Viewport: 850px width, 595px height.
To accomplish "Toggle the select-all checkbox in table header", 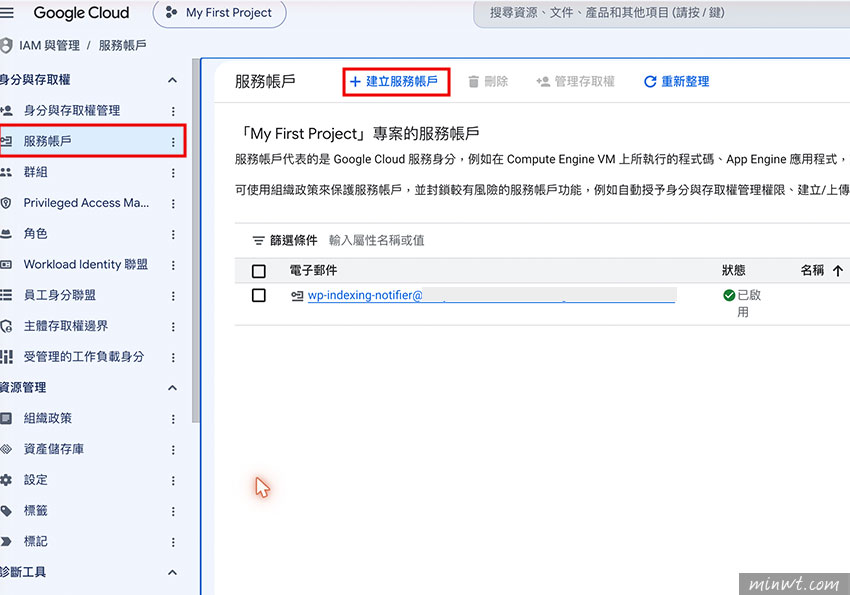I will tap(259, 271).
